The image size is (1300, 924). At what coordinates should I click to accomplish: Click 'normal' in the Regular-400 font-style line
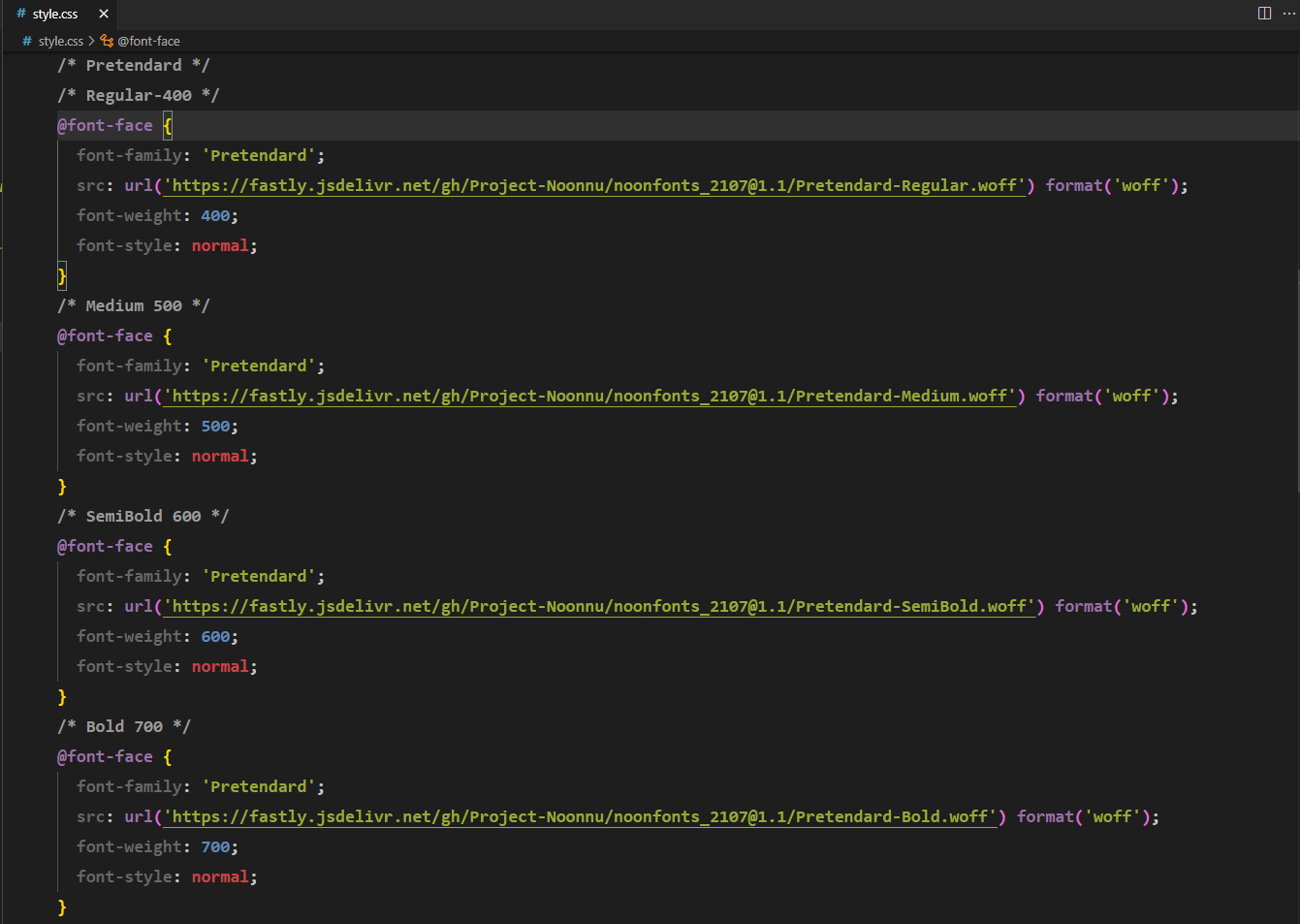(220, 245)
